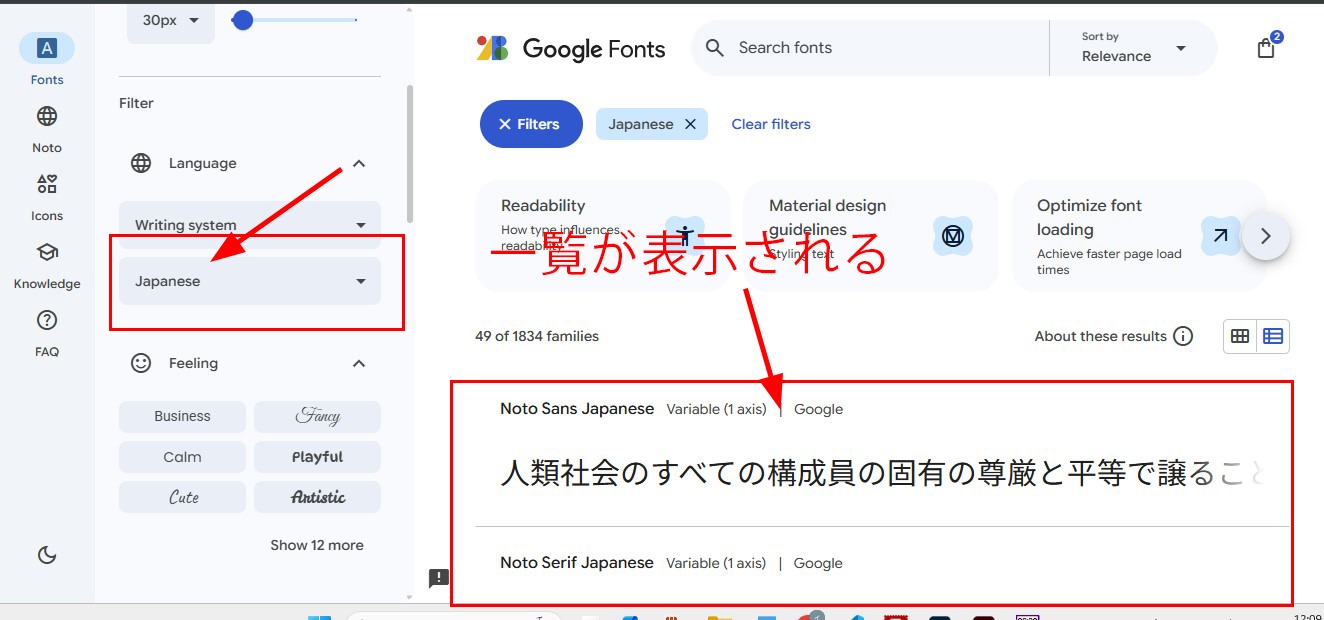Open the Japanese language dropdown
Viewport: 1324px width, 620px height.
click(250, 281)
